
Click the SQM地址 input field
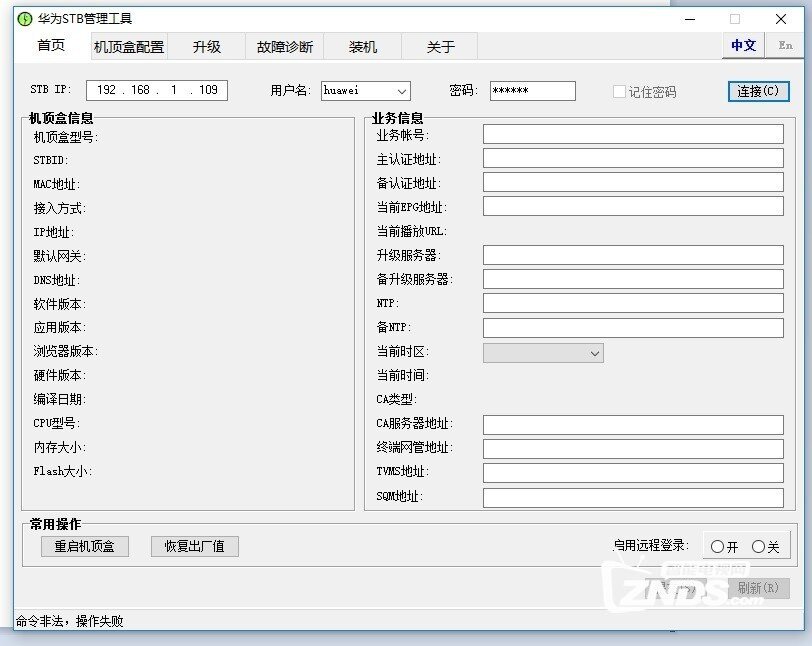click(x=633, y=497)
